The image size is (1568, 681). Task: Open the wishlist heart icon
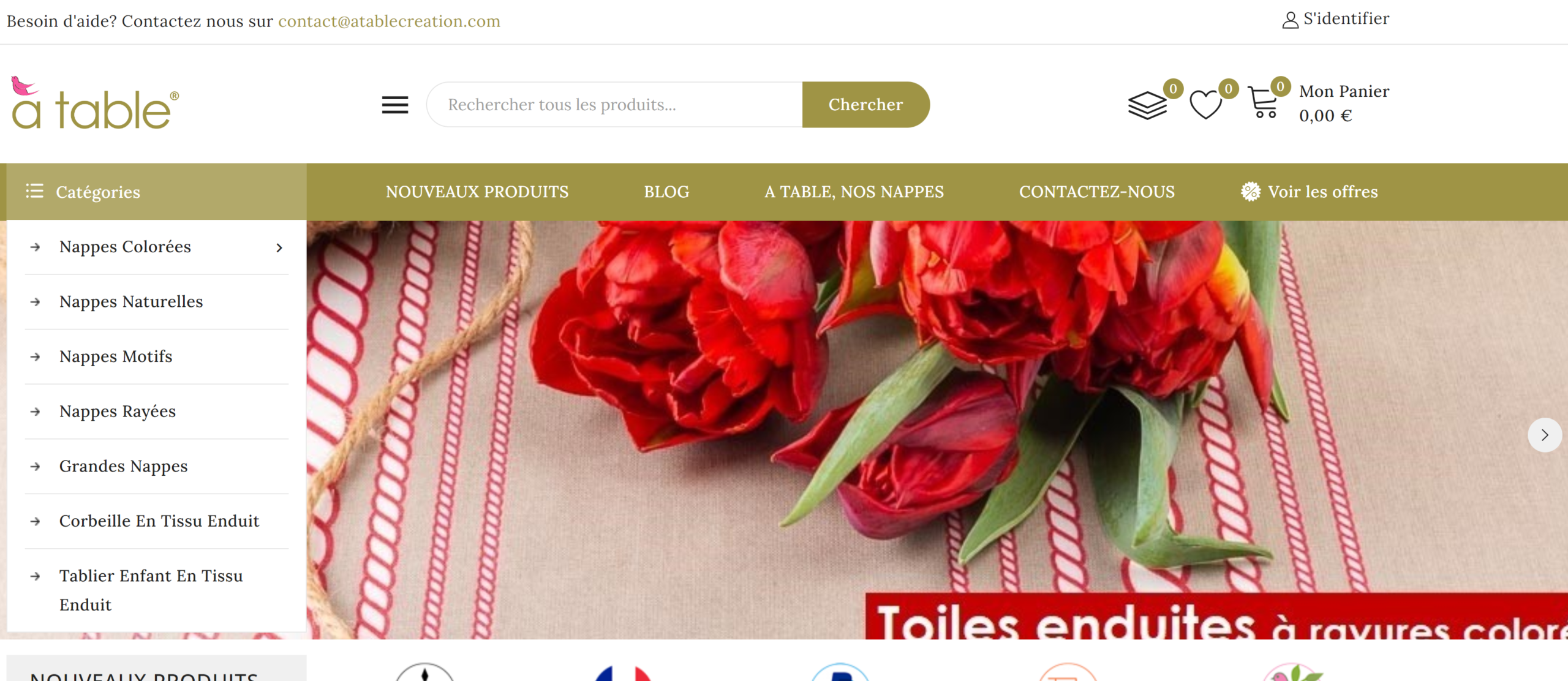tap(1205, 105)
